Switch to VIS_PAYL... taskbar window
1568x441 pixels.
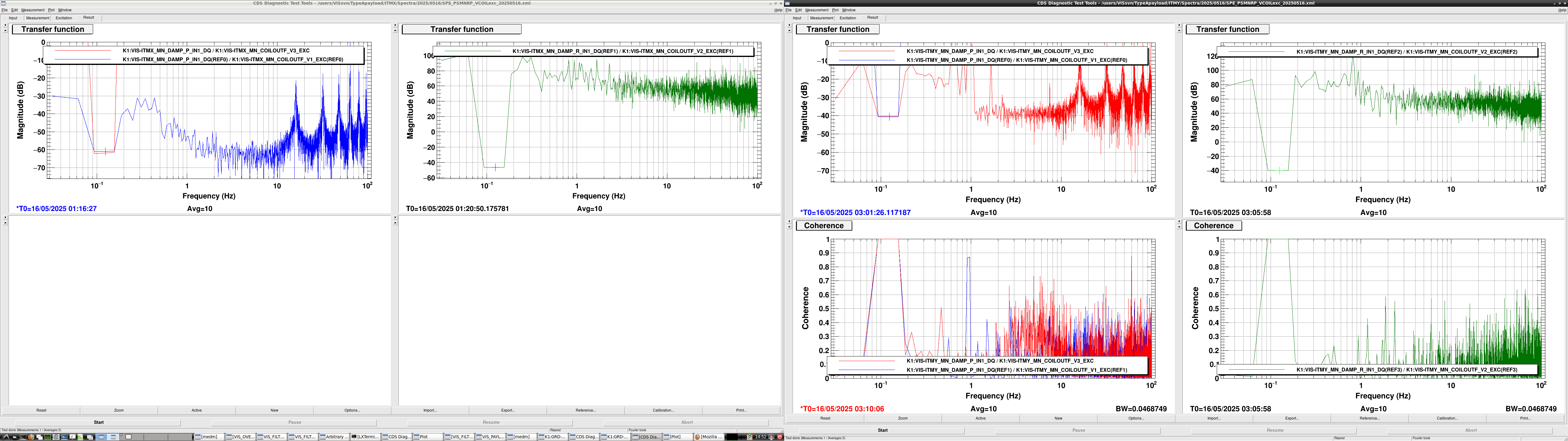[491, 437]
